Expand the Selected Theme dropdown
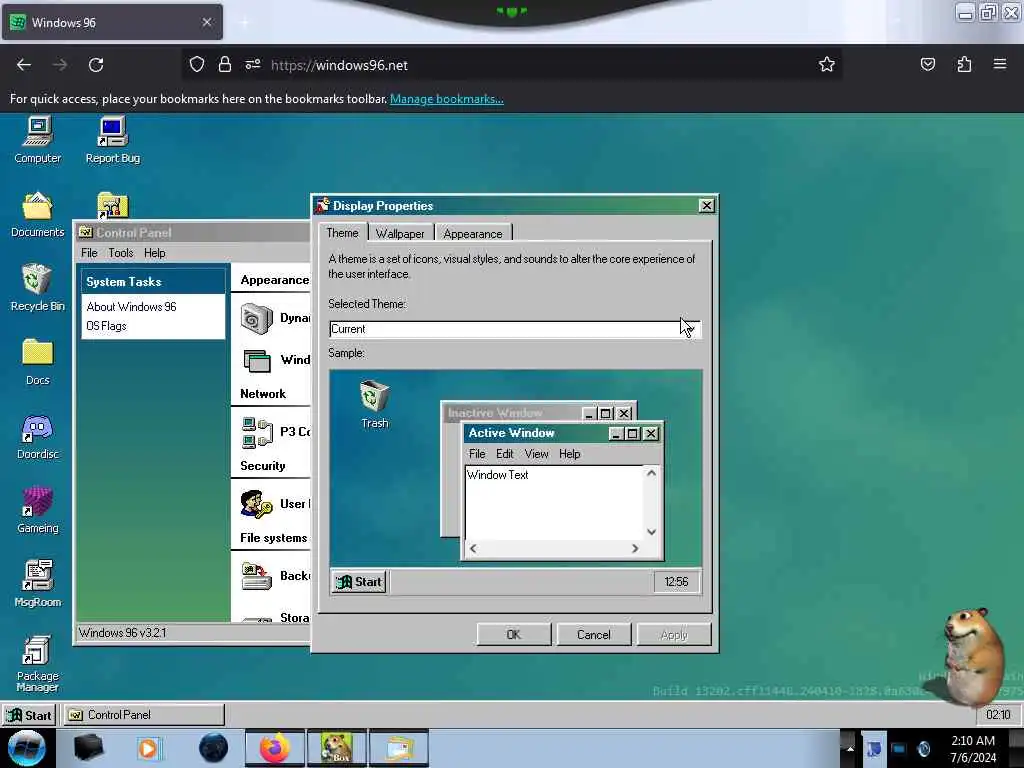1024x768 pixels. pos(690,329)
